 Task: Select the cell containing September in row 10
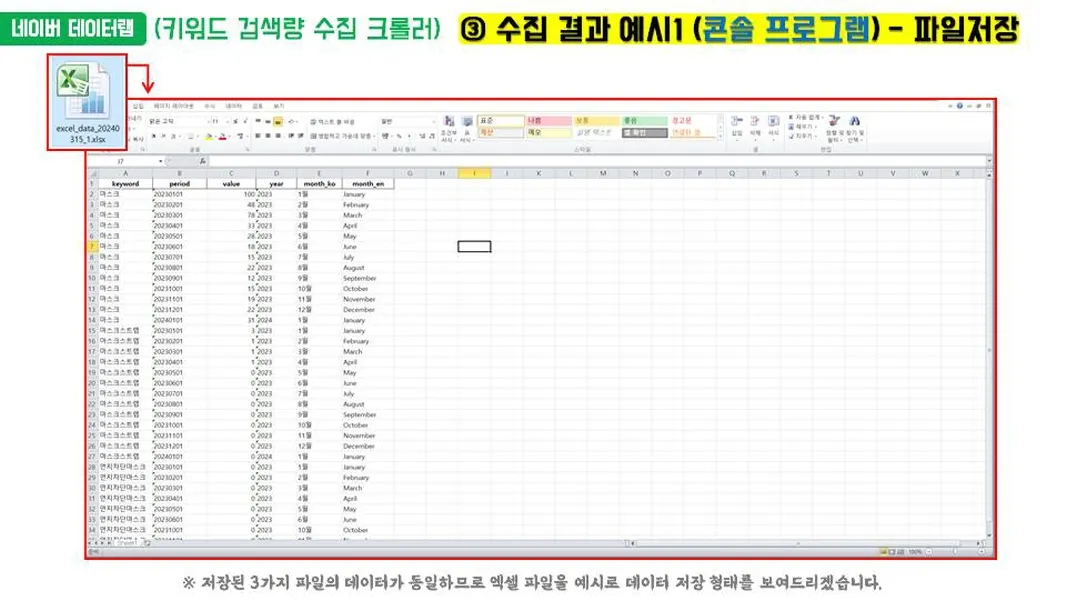368,278
